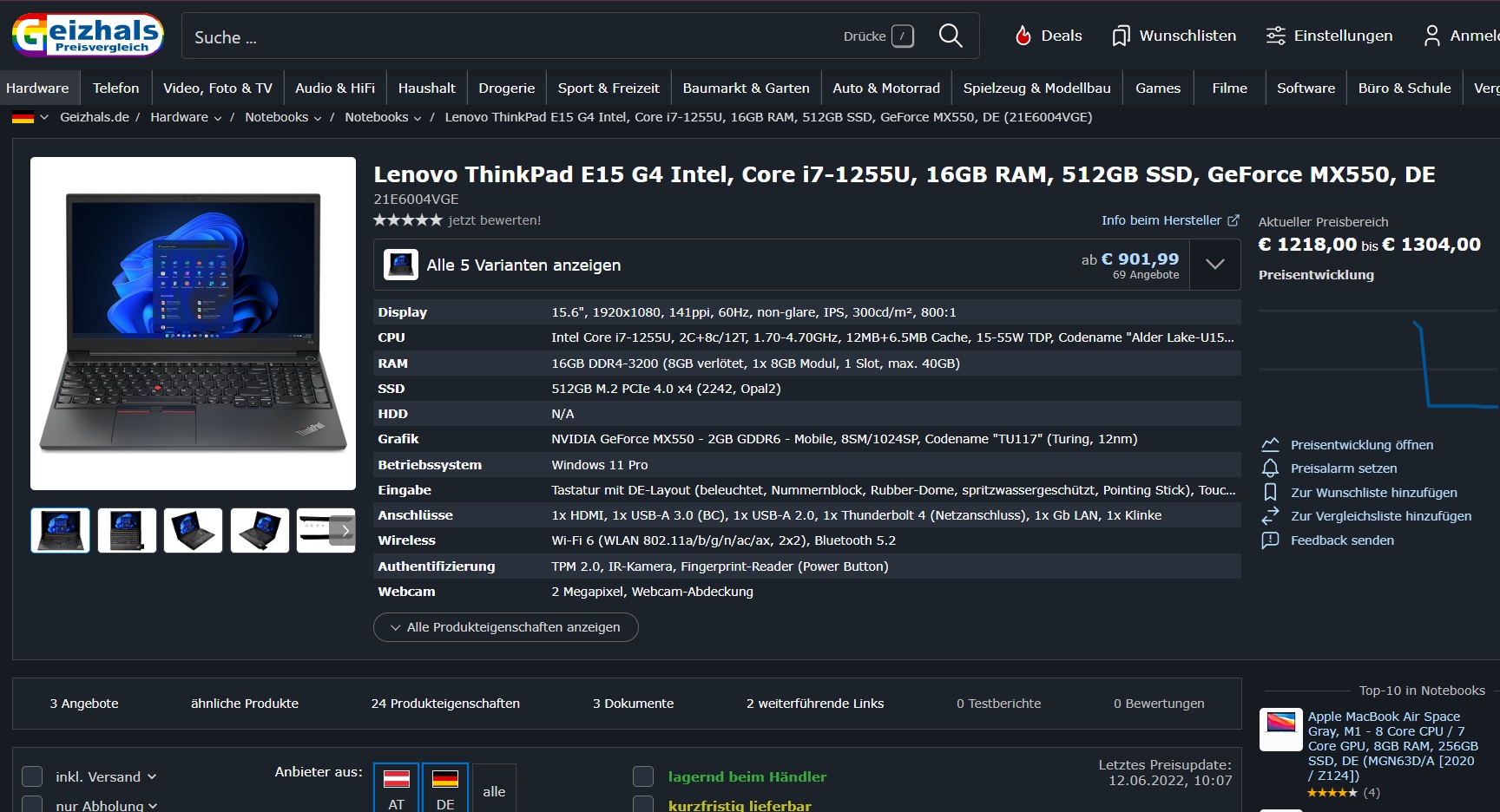Open second Notebooks breadcrumb dropdown

(x=418, y=118)
